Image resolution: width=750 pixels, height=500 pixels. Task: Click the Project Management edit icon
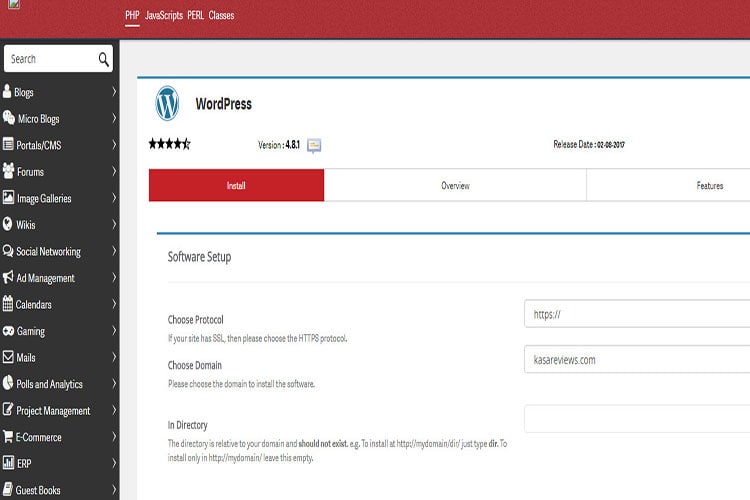pyautogui.click(x=8, y=409)
